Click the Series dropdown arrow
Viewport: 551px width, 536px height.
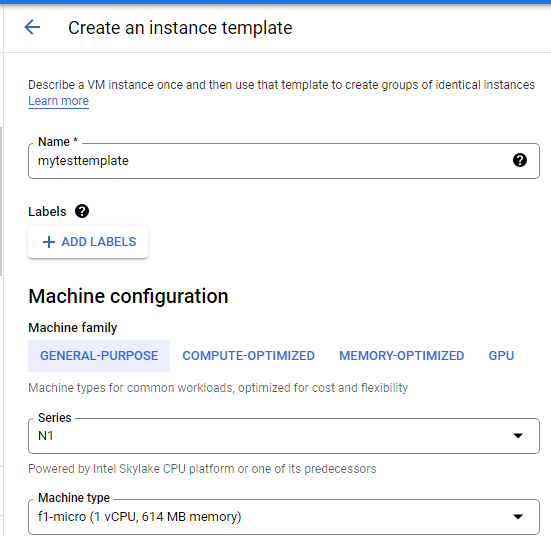pyautogui.click(x=518, y=435)
